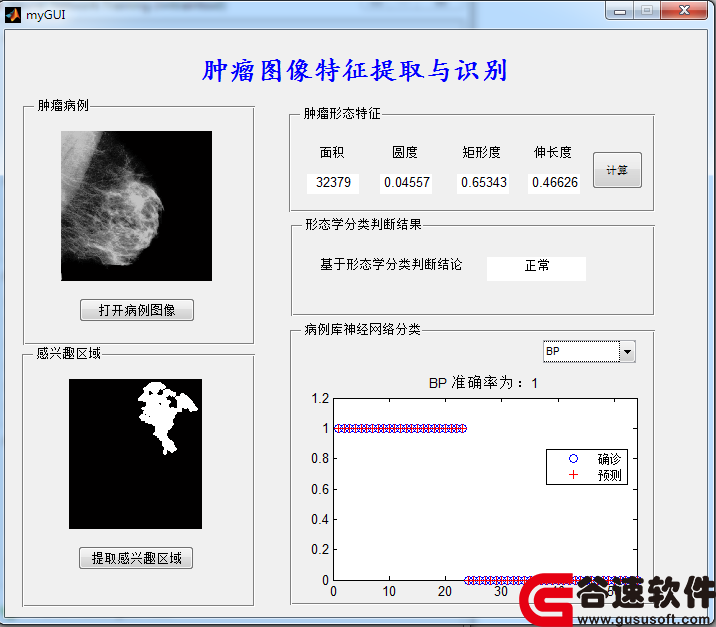Click the 伸长度 label
Image resolution: width=716 pixels, height=627 pixels.
(553, 152)
